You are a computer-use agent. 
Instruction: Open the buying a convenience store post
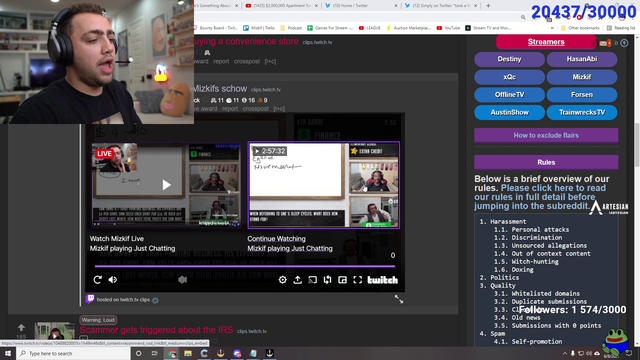pos(246,41)
